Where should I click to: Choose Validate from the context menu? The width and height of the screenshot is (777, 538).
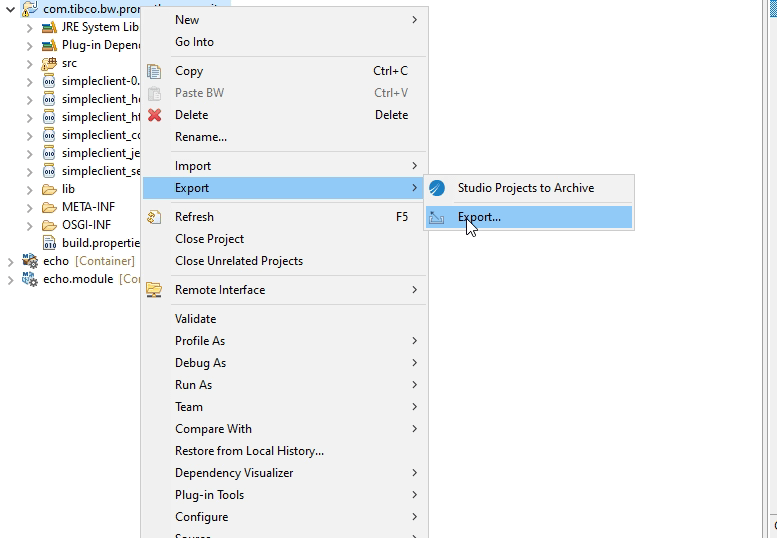[195, 319]
